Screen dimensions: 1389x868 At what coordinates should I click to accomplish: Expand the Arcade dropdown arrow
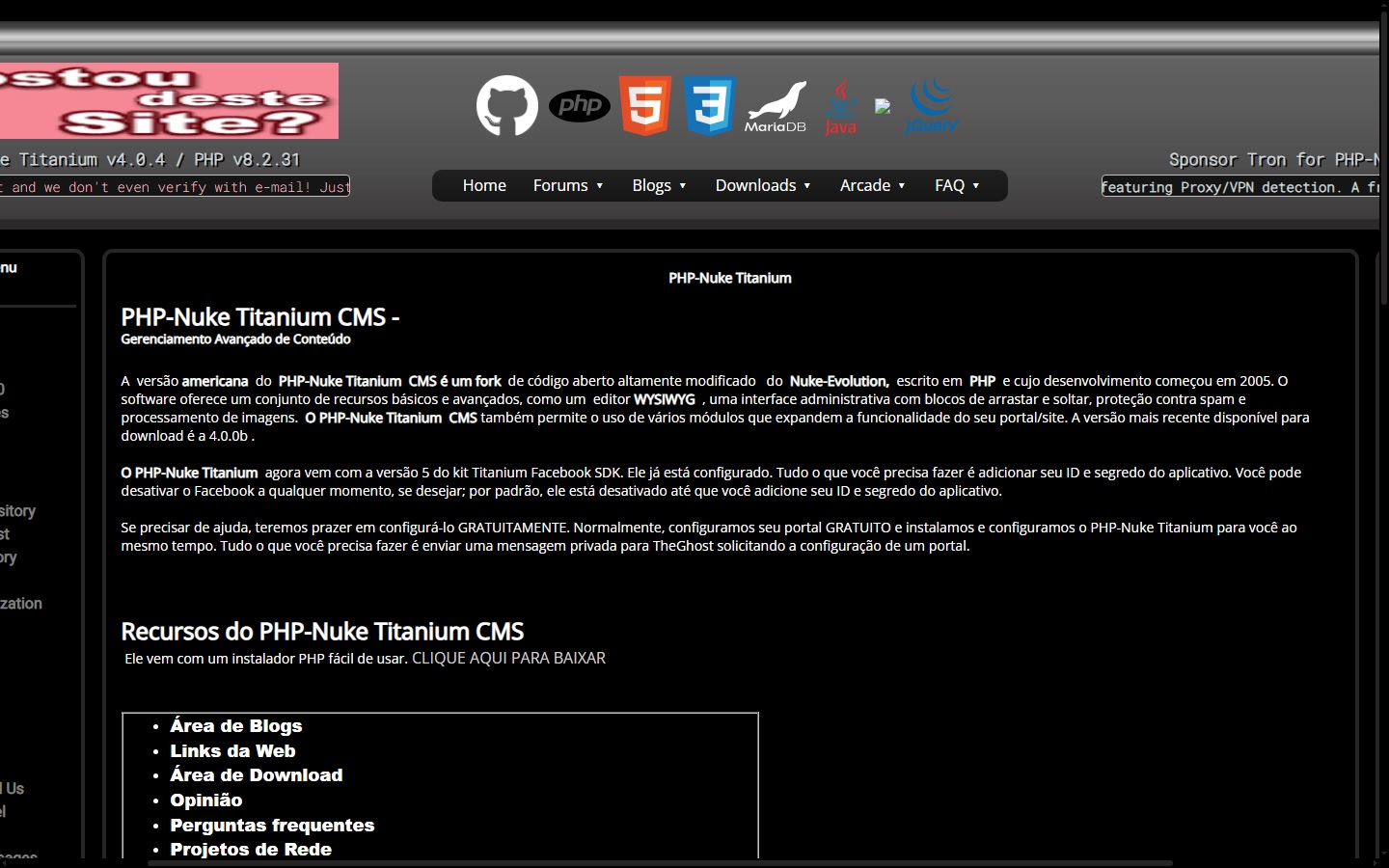(902, 186)
